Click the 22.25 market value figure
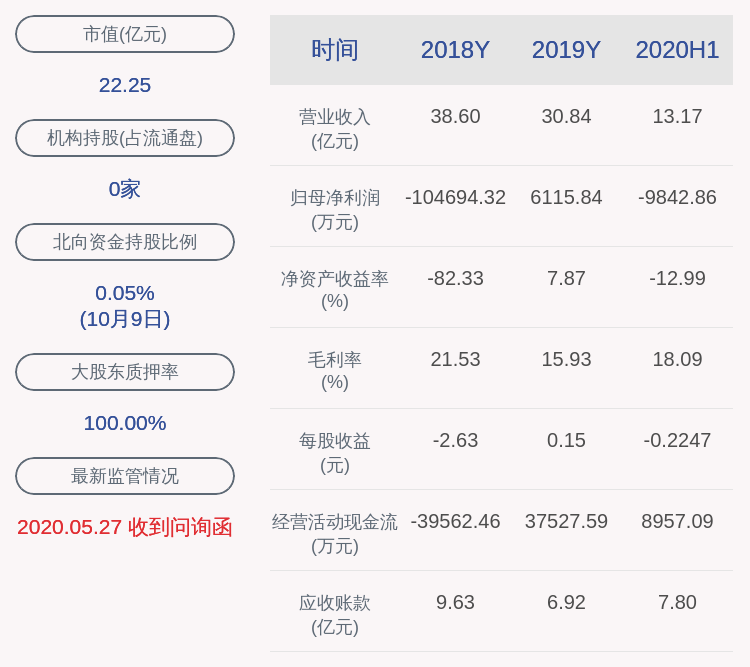Screen dimensions: 750x667 125,85
